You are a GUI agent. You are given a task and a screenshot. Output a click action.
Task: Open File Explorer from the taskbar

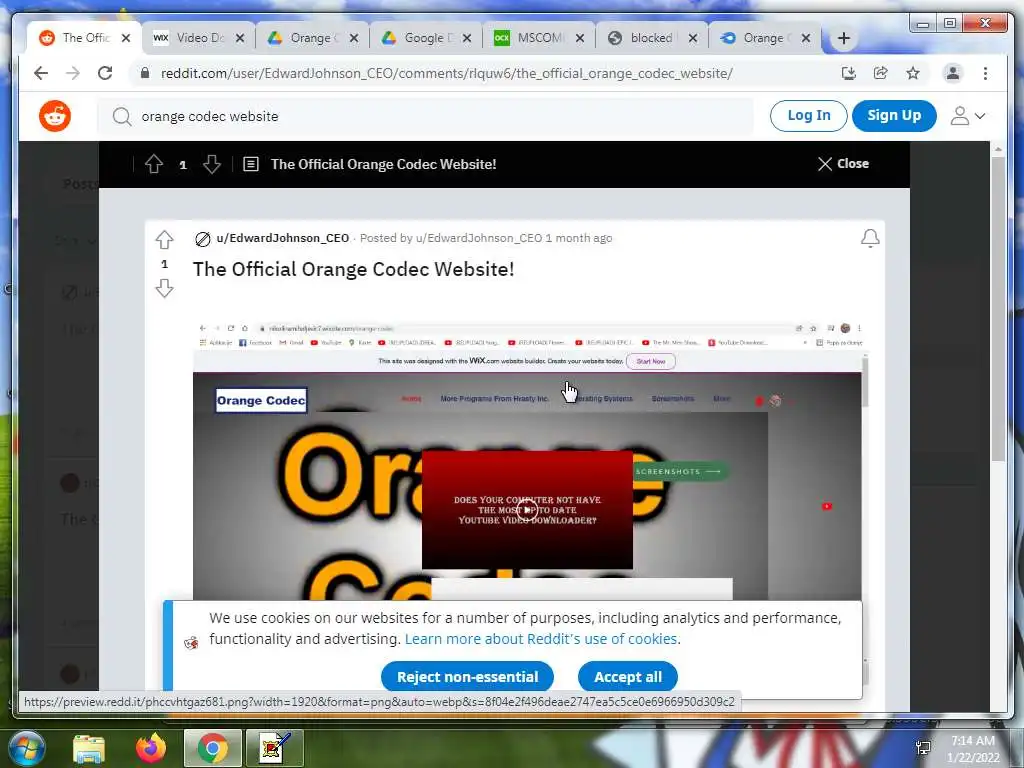click(x=89, y=748)
